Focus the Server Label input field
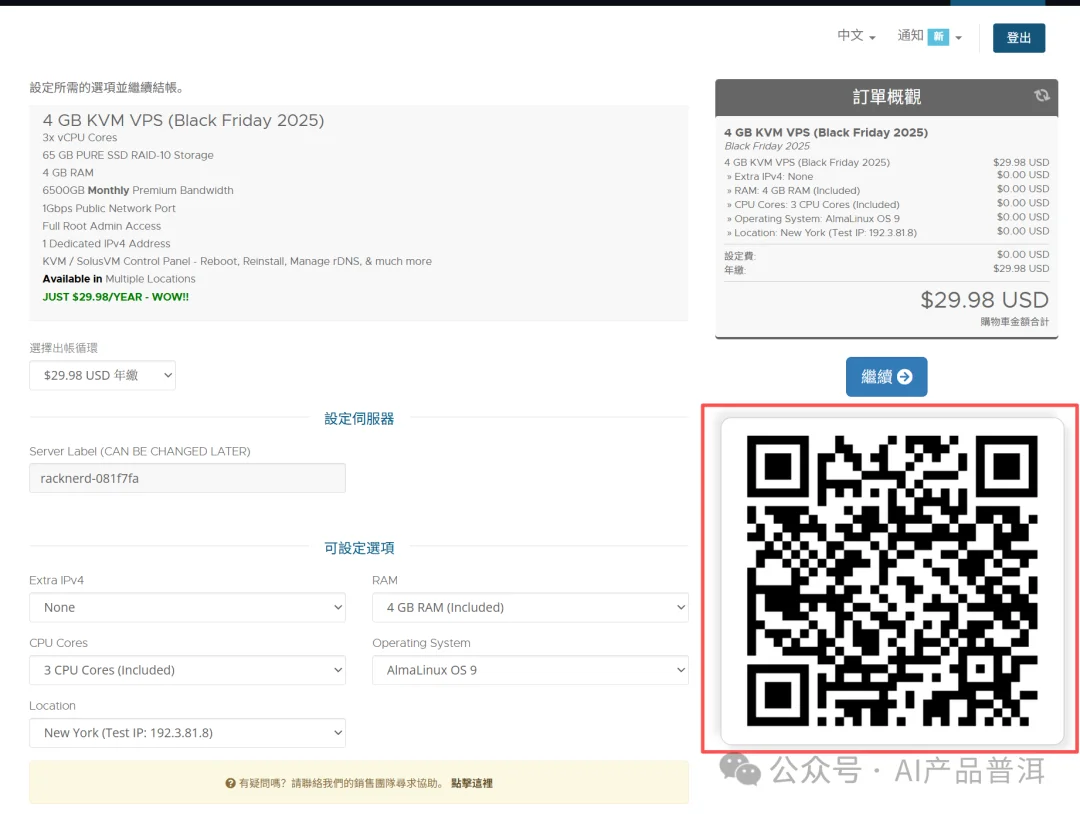This screenshot has height=814, width=1080. click(x=187, y=478)
